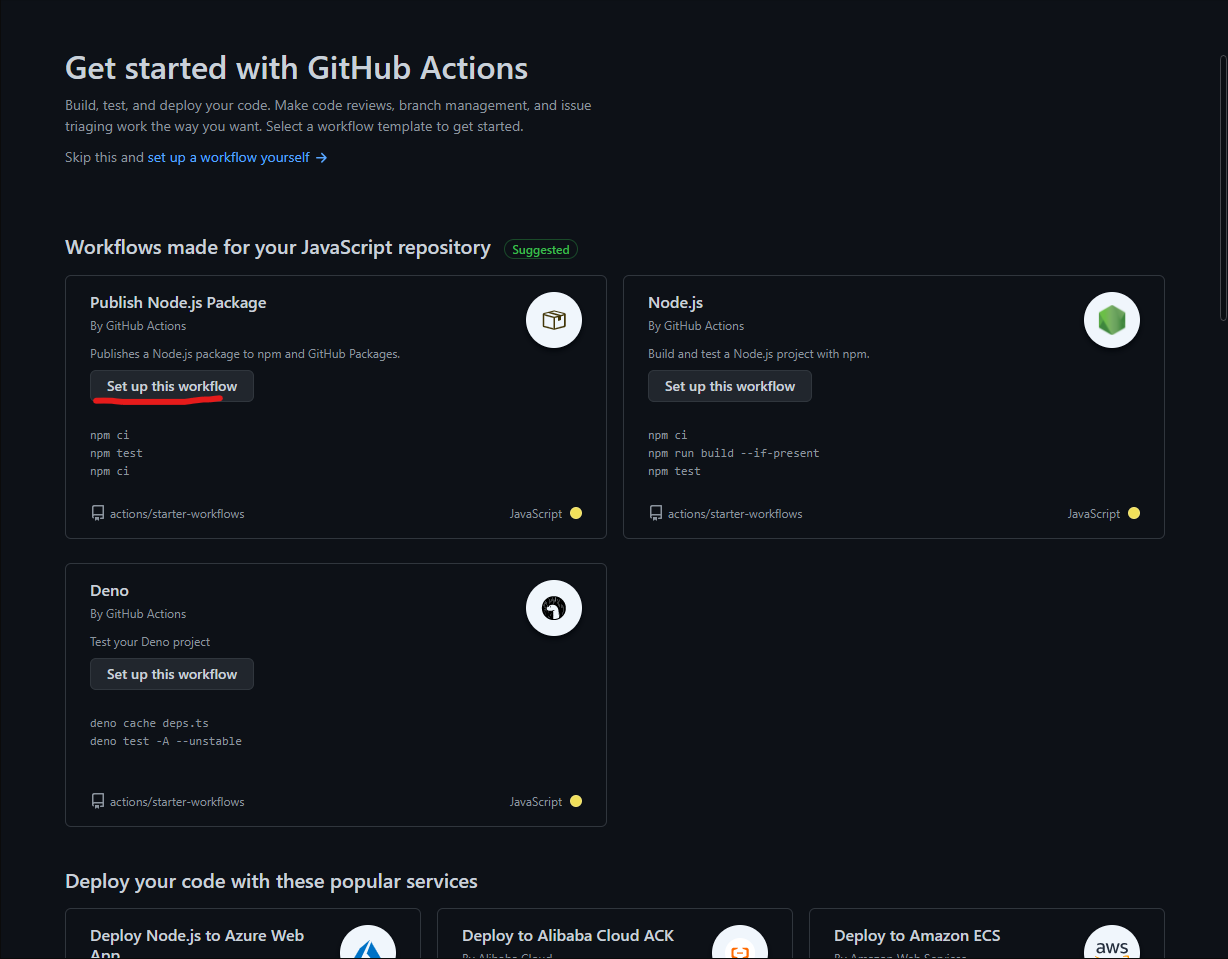Click yellow JavaScript dot in Deno card
Image resolution: width=1228 pixels, height=959 pixels.
coord(576,801)
